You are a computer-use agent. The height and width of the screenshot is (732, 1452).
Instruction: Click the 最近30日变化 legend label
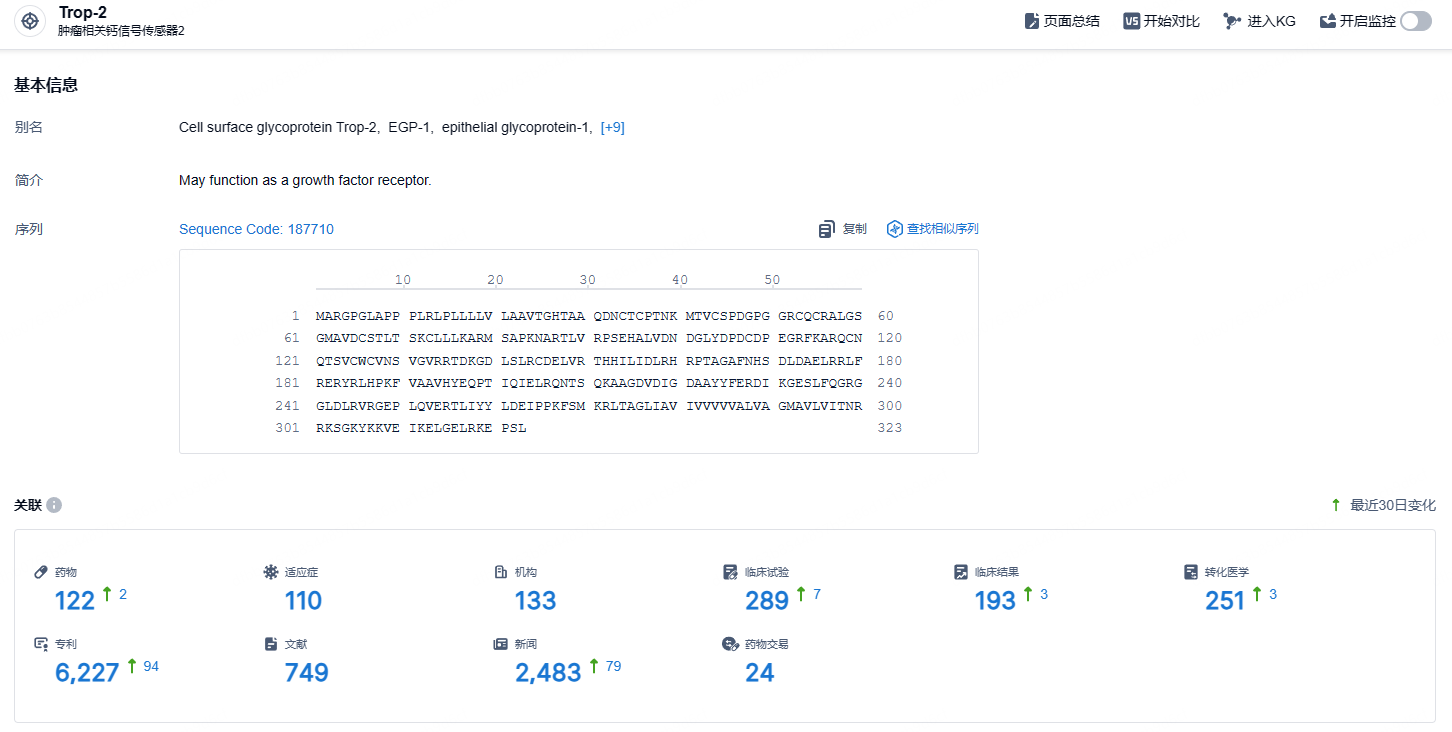click(1393, 505)
